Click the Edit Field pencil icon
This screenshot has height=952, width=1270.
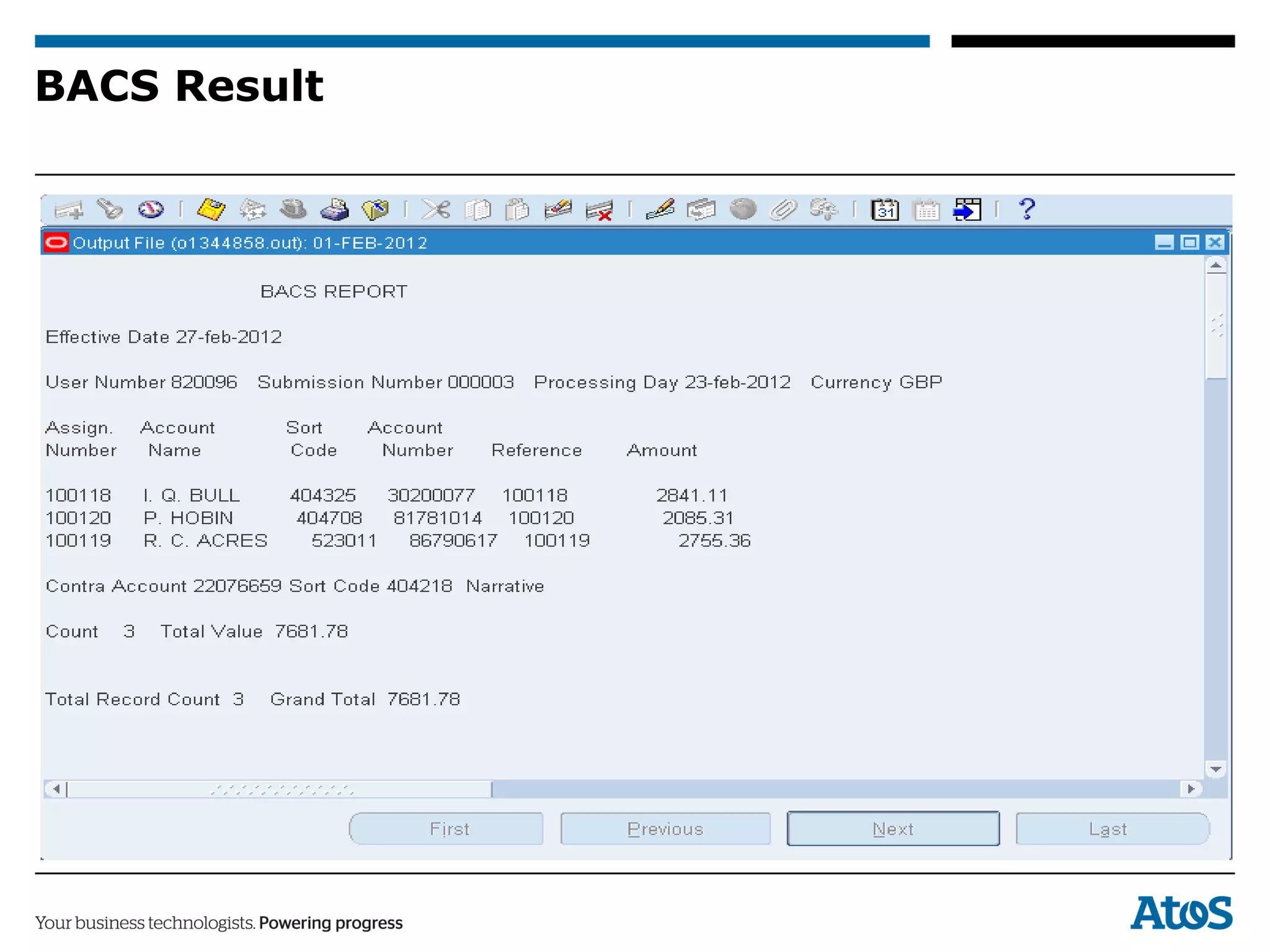(660, 209)
